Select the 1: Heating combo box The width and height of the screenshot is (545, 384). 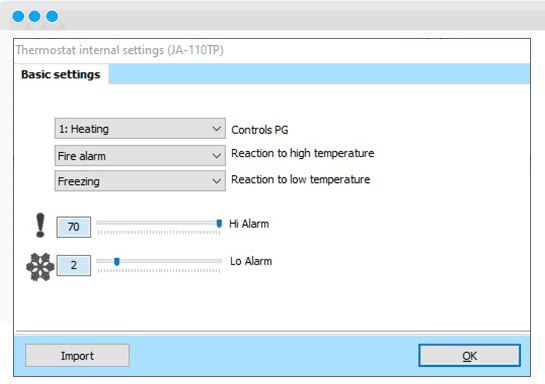(x=140, y=129)
